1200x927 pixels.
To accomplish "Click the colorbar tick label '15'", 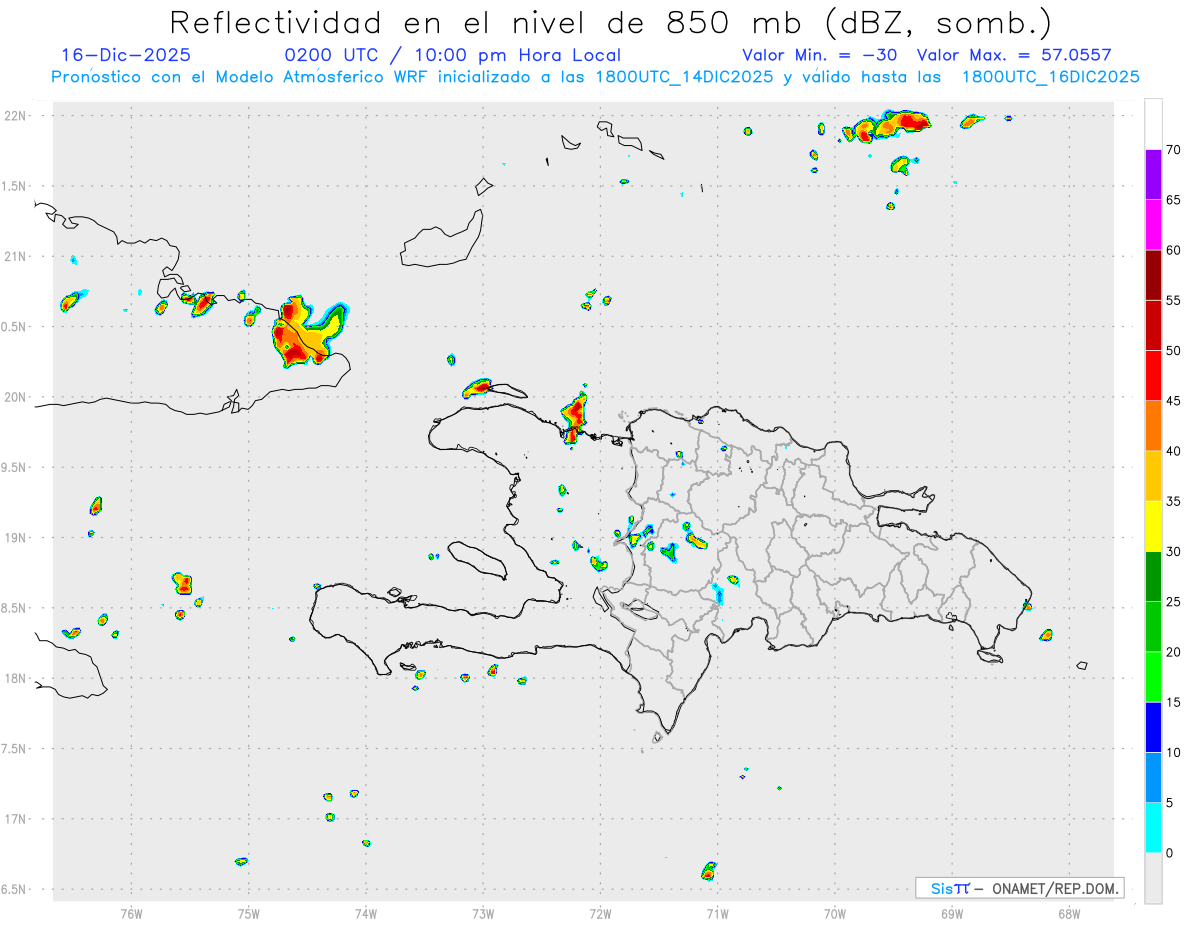I will (1173, 702).
